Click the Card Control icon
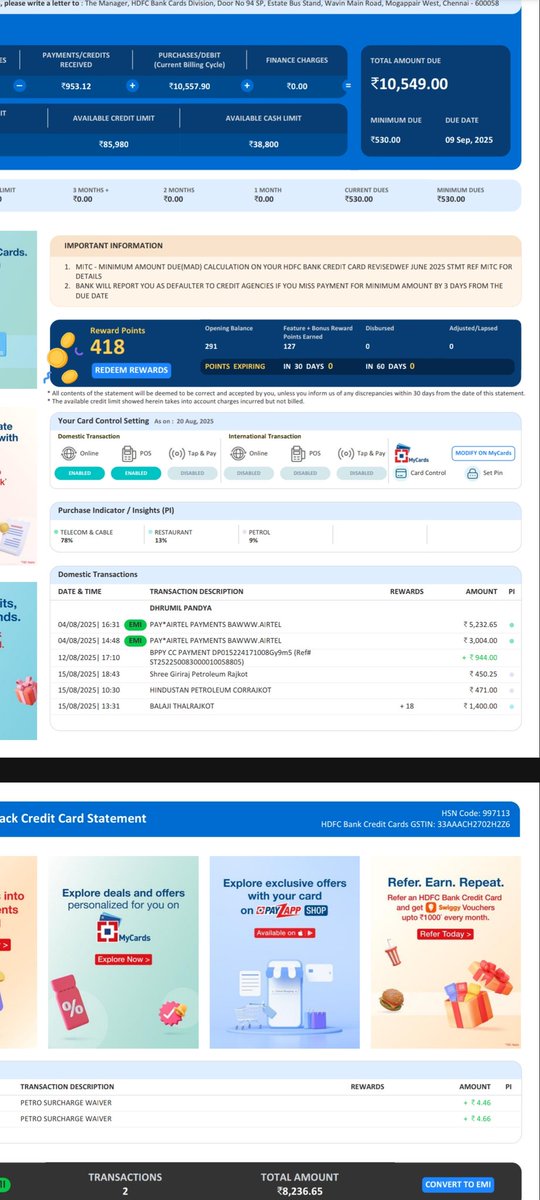The image size is (540, 1200). (x=401, y=473)
